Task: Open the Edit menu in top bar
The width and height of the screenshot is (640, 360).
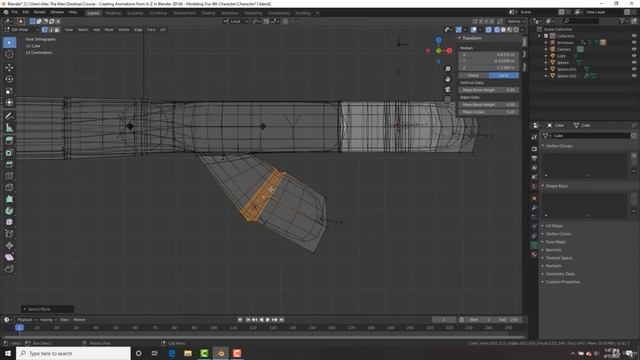Action: [x=26, y=13]
